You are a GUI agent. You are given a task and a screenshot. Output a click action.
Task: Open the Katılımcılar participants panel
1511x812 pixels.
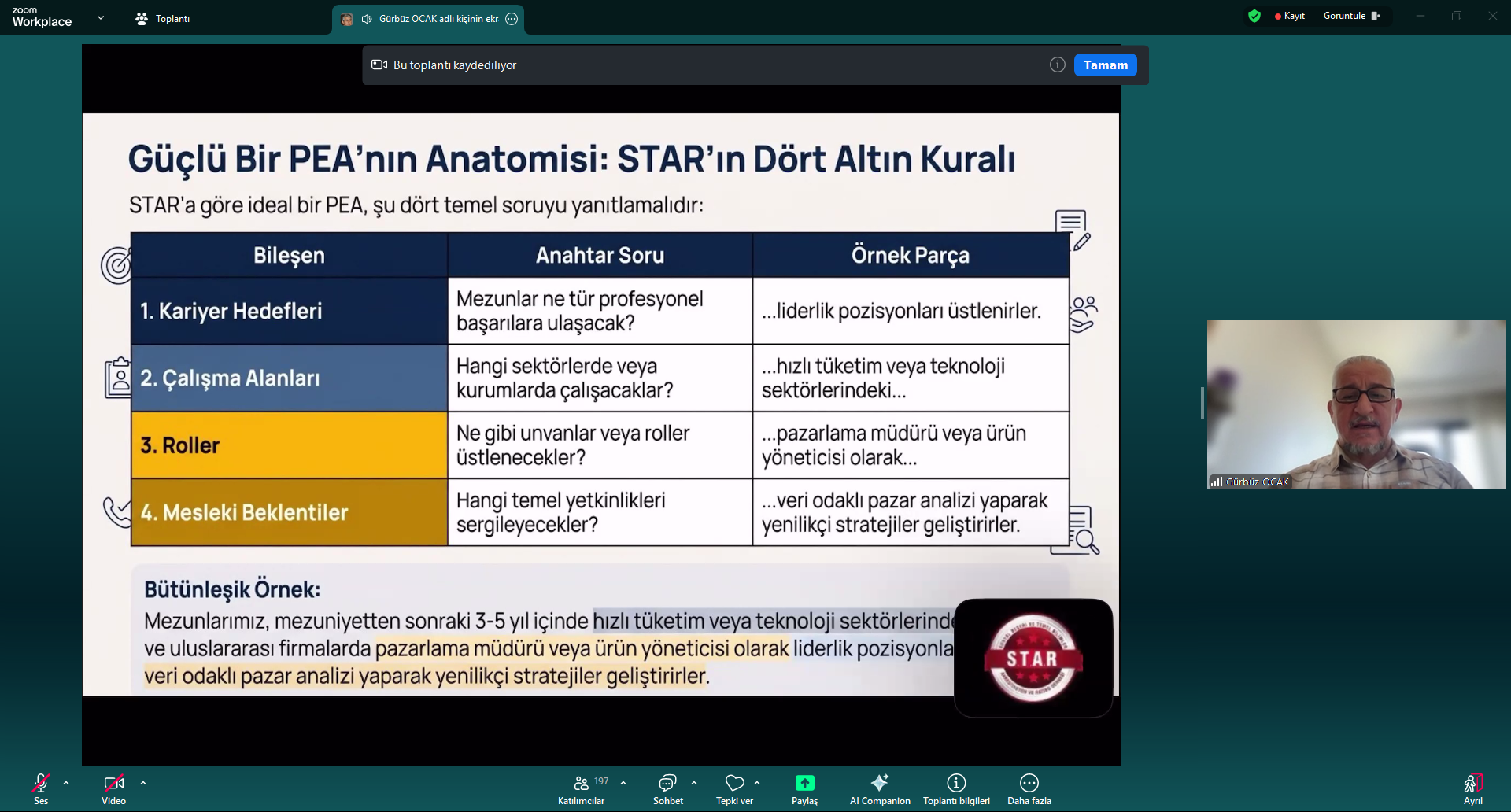point(582,789)
